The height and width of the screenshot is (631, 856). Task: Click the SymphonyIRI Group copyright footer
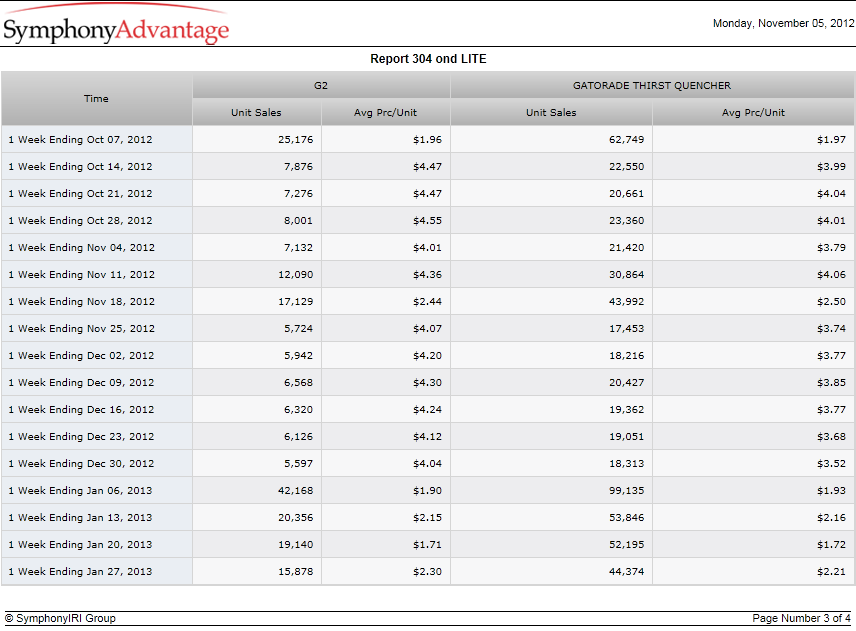point(61,618)
